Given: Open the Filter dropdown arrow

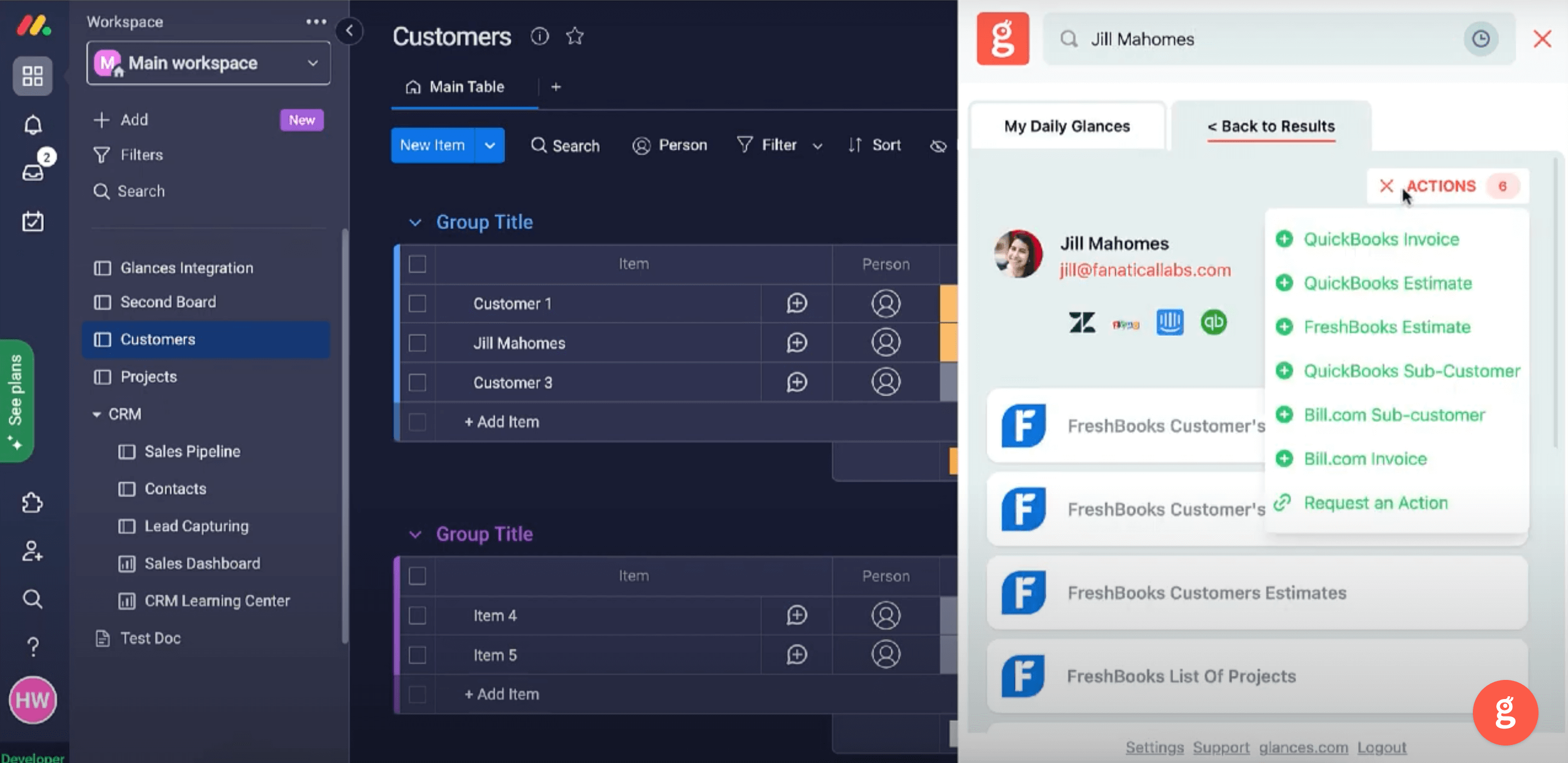Looking at the screenshot, I should coord(817,146).
